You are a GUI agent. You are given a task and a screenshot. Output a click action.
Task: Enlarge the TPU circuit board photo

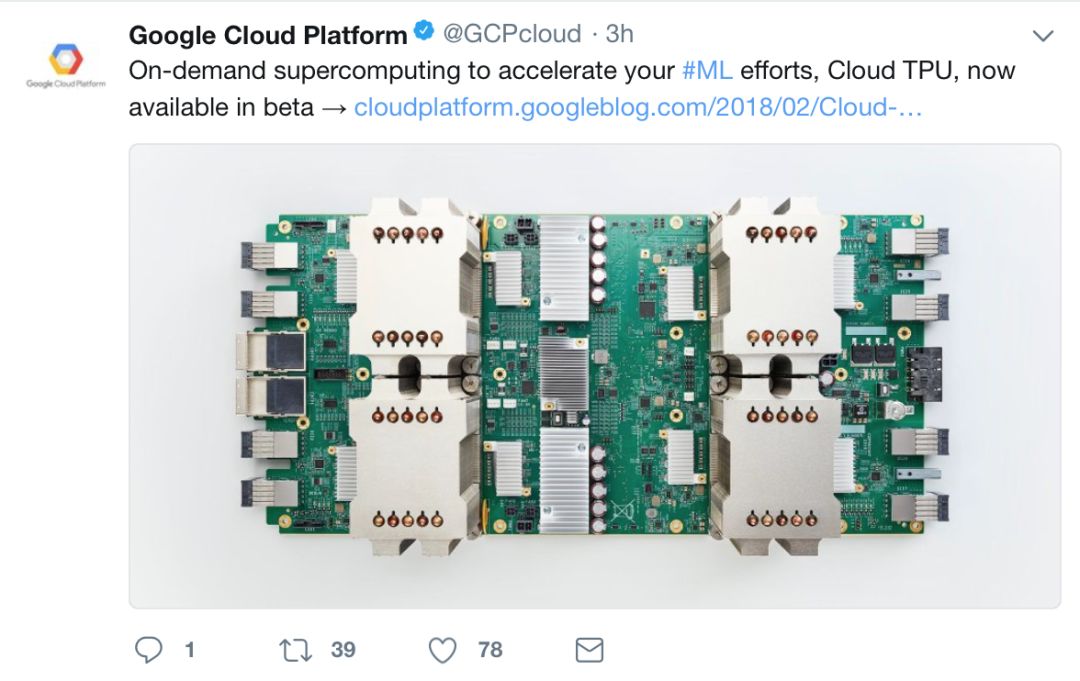(x=594, y=376)
